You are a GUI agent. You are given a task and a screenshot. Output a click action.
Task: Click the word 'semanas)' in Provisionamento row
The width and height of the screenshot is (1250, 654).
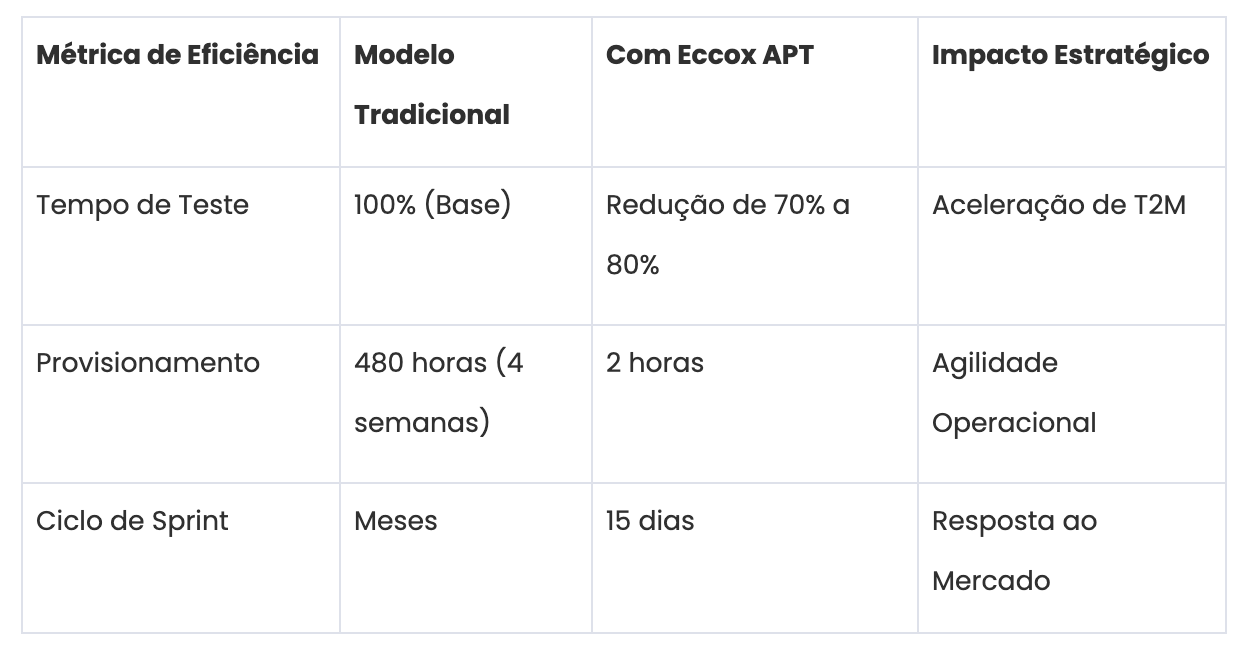421,423
